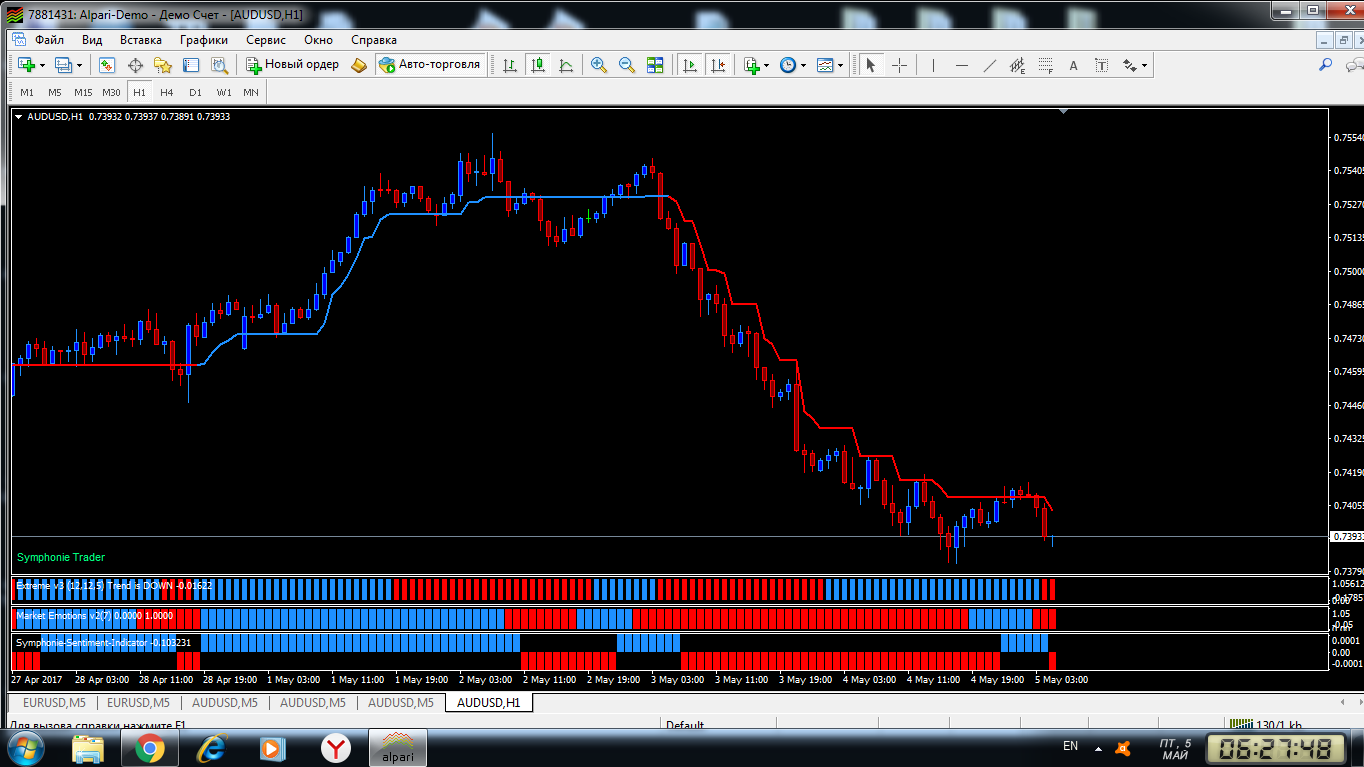Open the templates dropdown arrow
This screenshot has height=767, width=1364.
click(x=840, y=65)
